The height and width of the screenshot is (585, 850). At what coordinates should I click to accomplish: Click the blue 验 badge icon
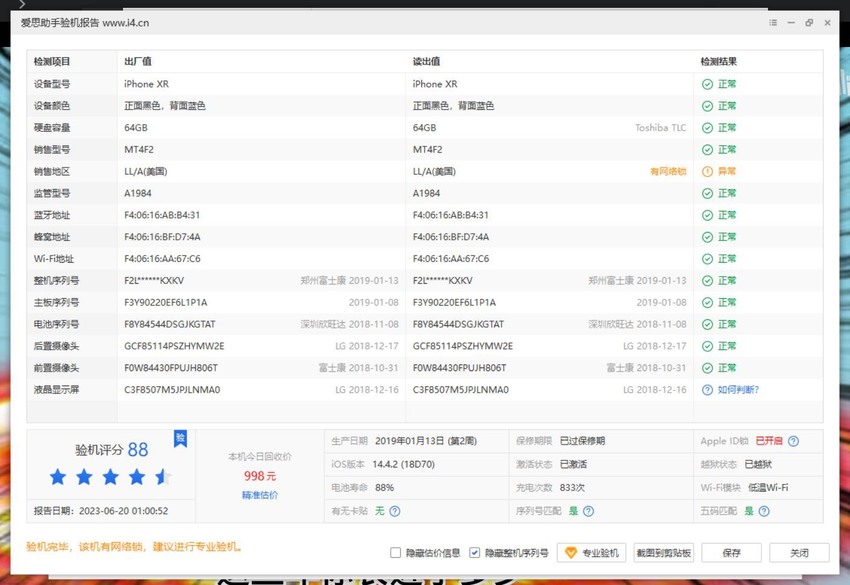(181, 438)
